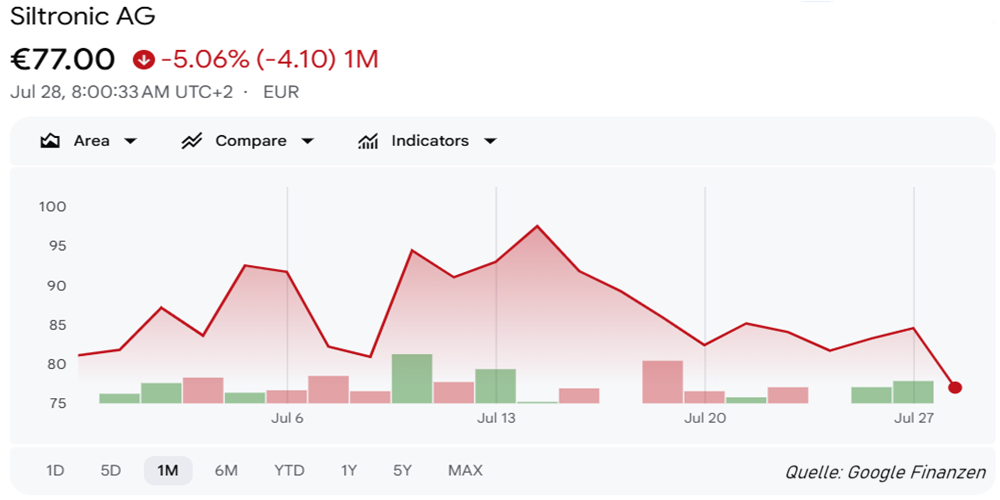The height and width of the screenshot is (500, 1000).
Task: Click the Jul 20 x-axis label
Action: coord(705,419)
